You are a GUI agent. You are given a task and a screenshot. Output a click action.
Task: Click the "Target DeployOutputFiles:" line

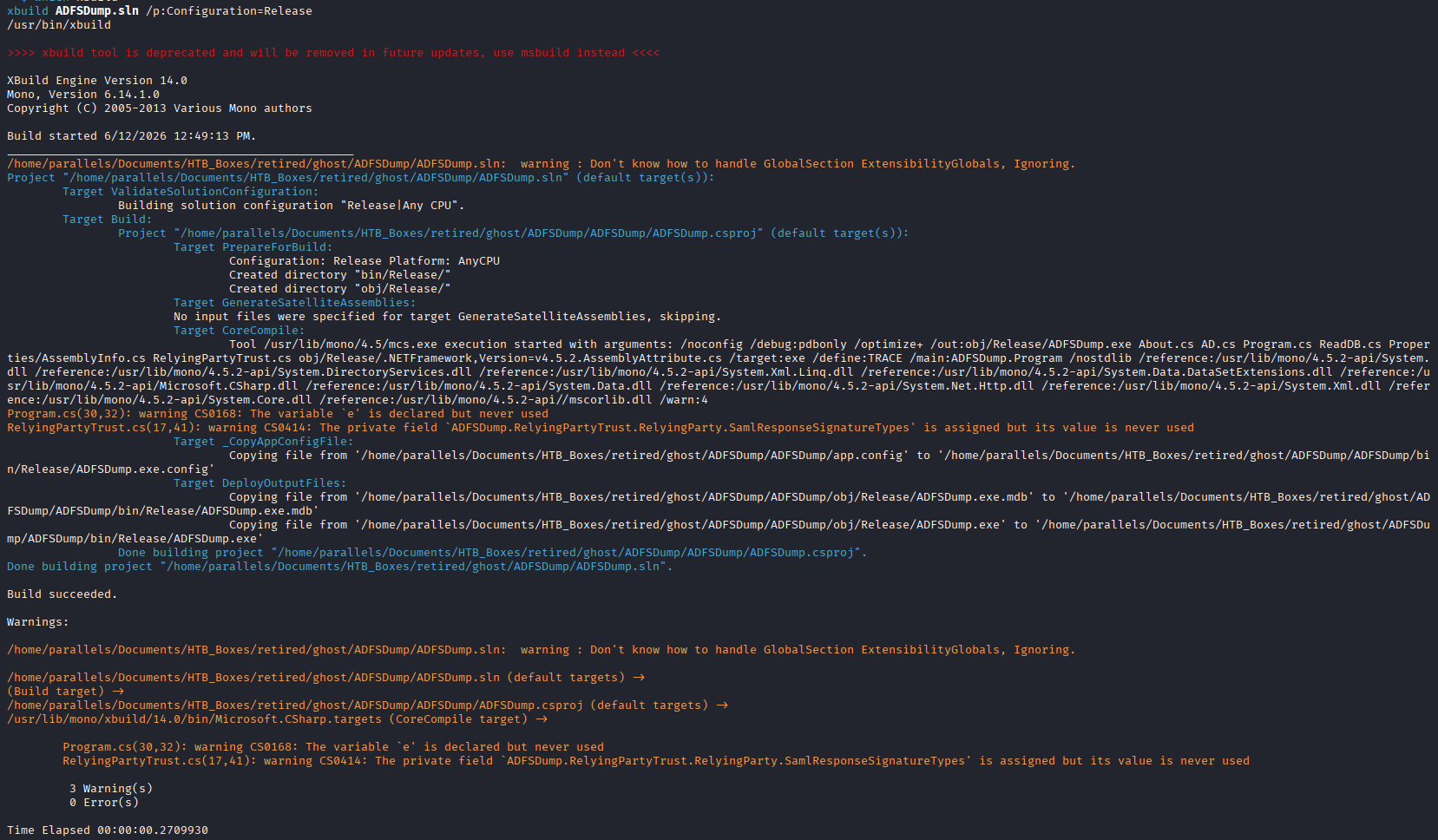[260, 483]
